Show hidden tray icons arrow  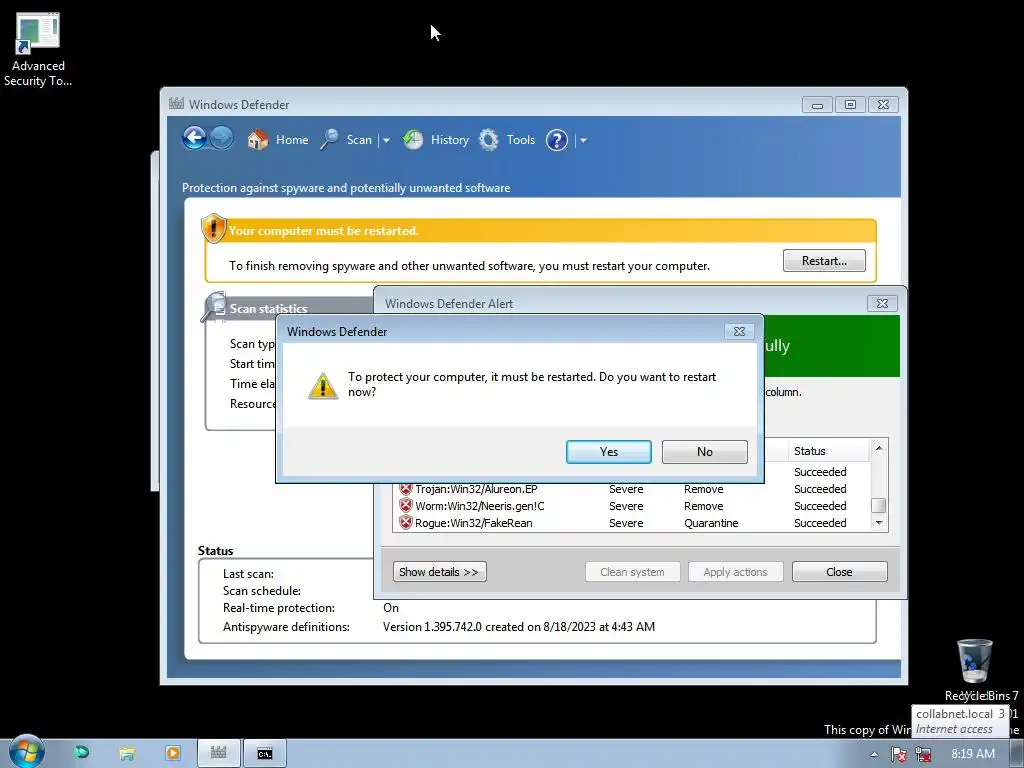874,754
